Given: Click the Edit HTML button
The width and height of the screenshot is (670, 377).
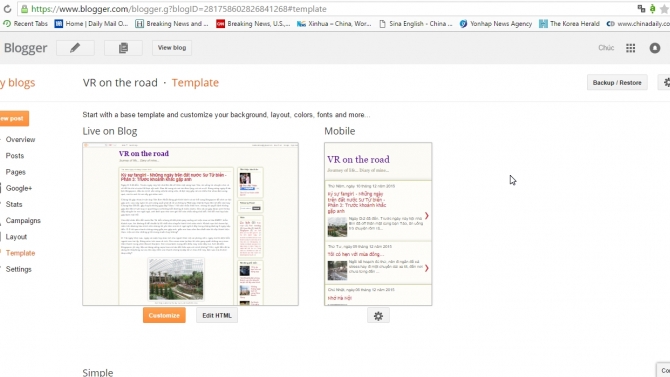Looking at the screenshot, I should click(217, 315).
